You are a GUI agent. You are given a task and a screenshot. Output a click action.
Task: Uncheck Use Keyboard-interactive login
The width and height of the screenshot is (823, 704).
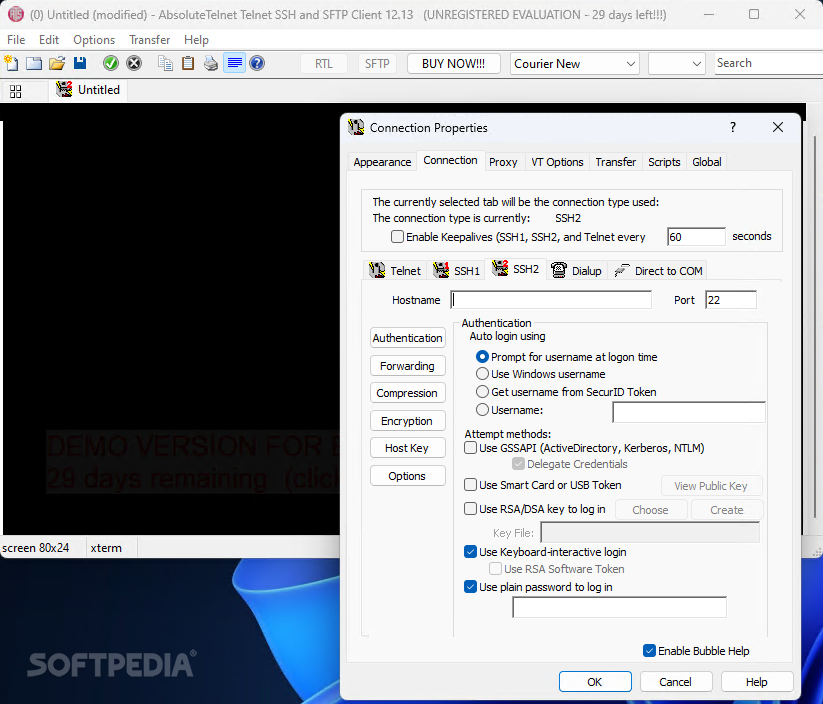(x=470, y=552)
